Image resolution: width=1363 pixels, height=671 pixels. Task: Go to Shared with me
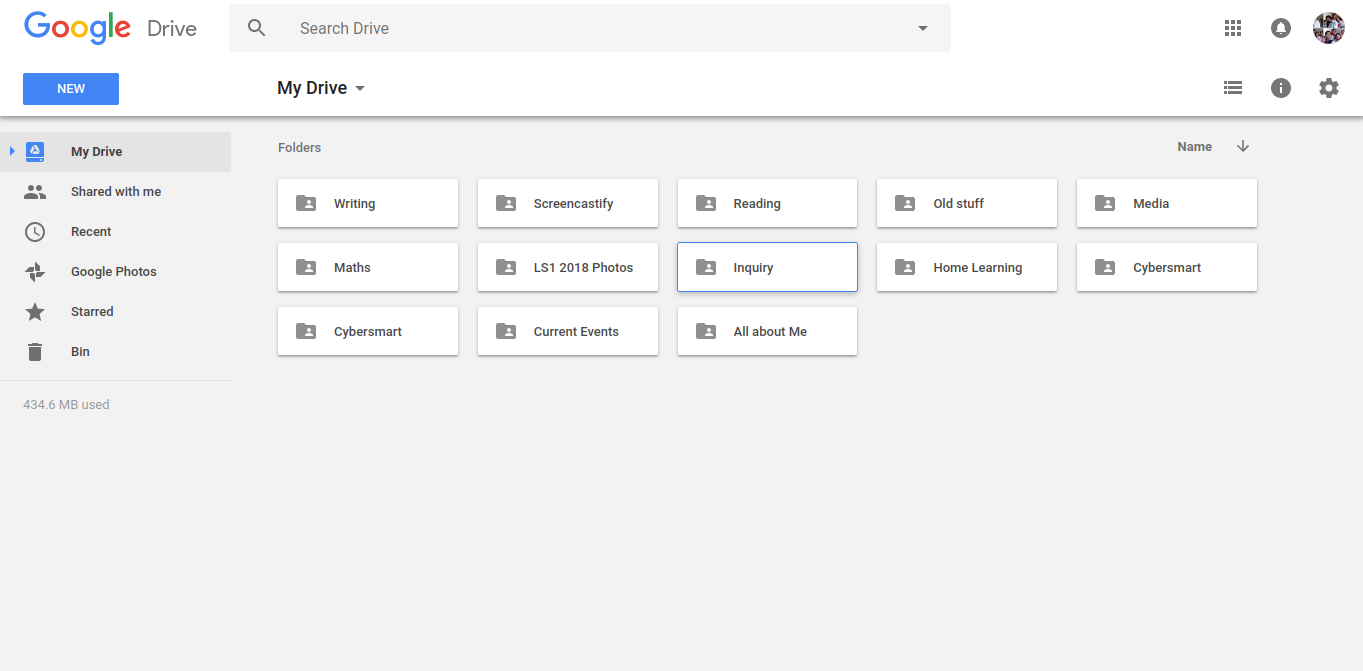[115, 191]
